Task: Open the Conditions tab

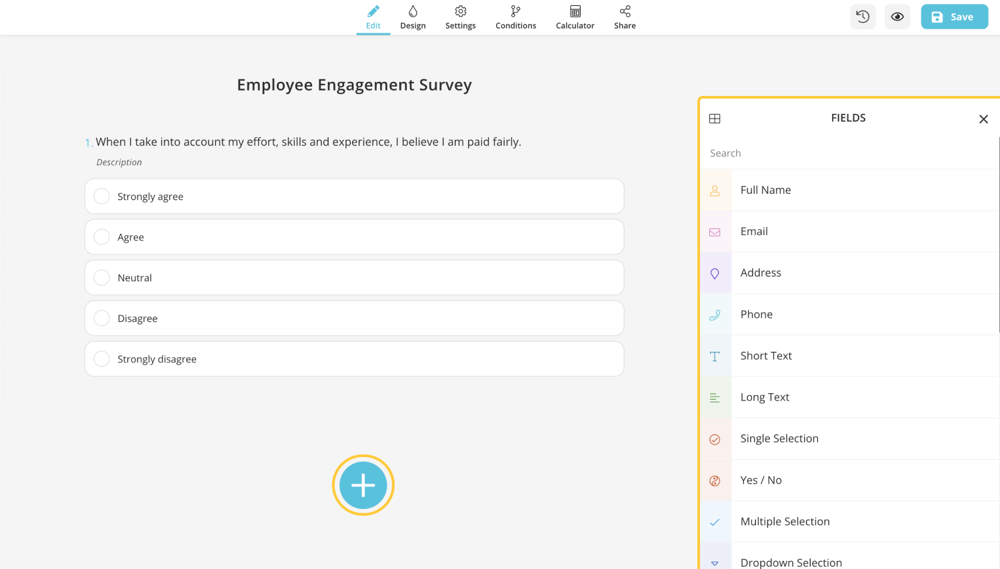Action: (515, 17)
